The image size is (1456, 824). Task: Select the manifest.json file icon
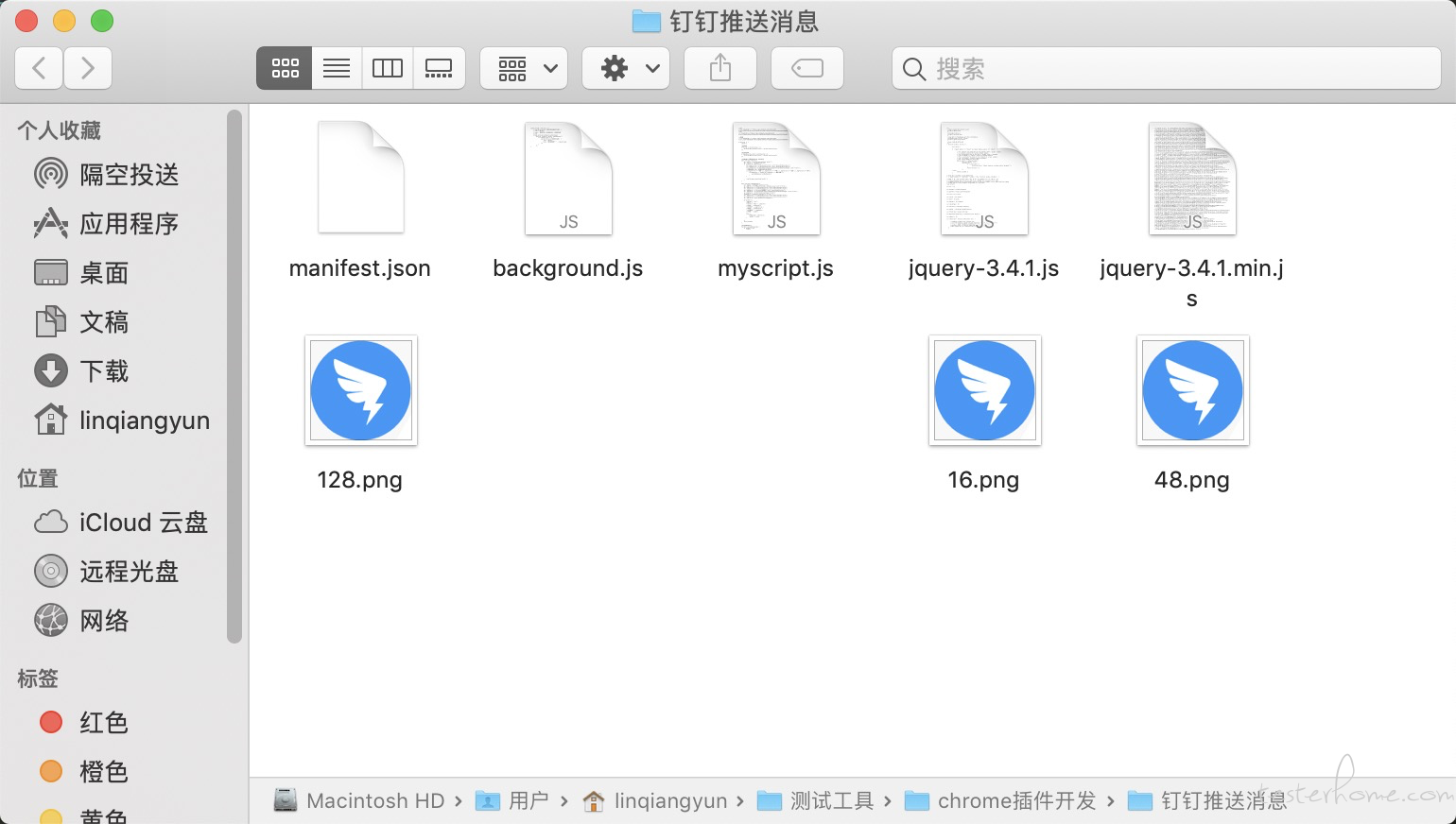pos(360,178)
